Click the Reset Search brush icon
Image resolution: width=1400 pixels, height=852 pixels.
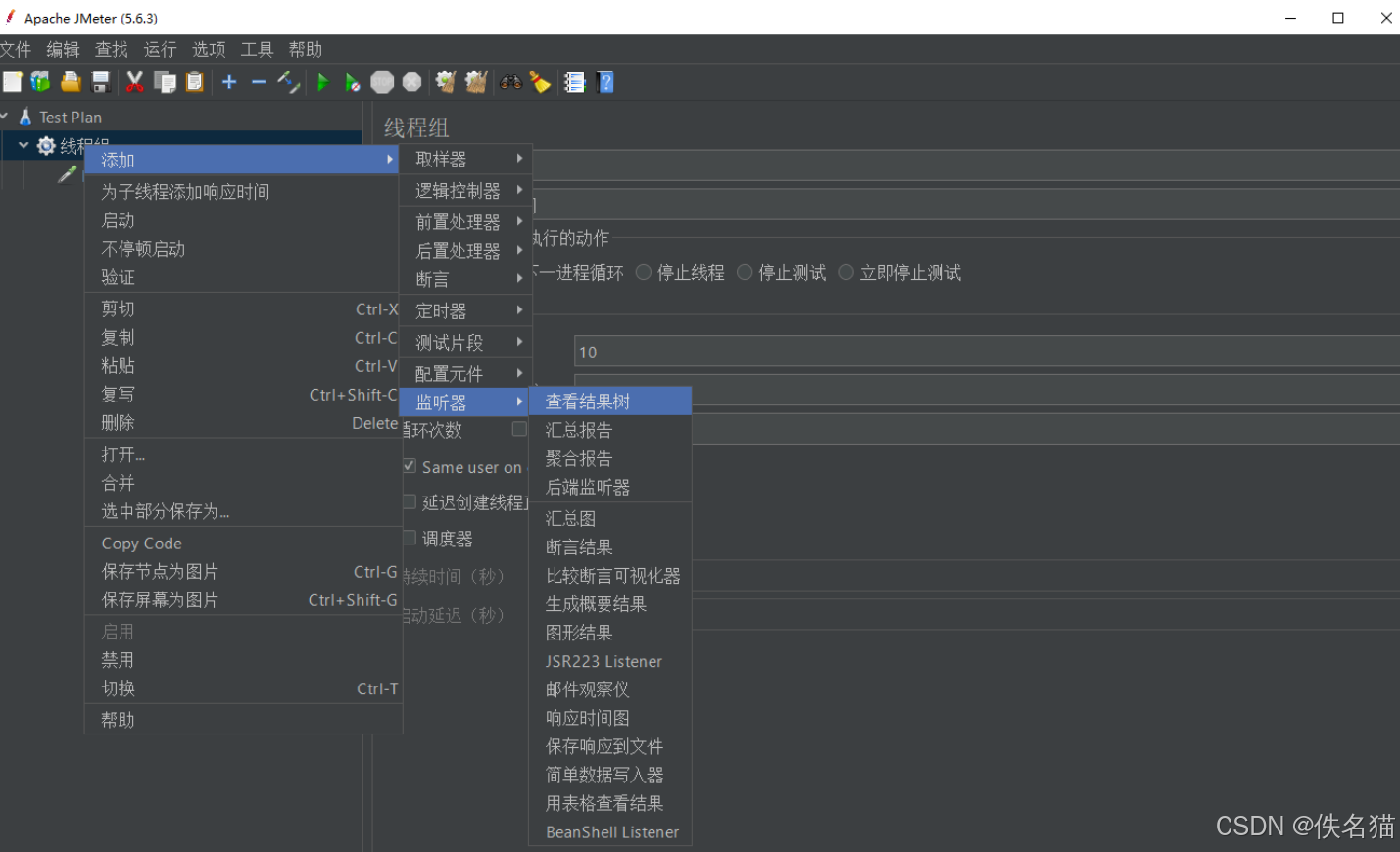coord(540,82)
